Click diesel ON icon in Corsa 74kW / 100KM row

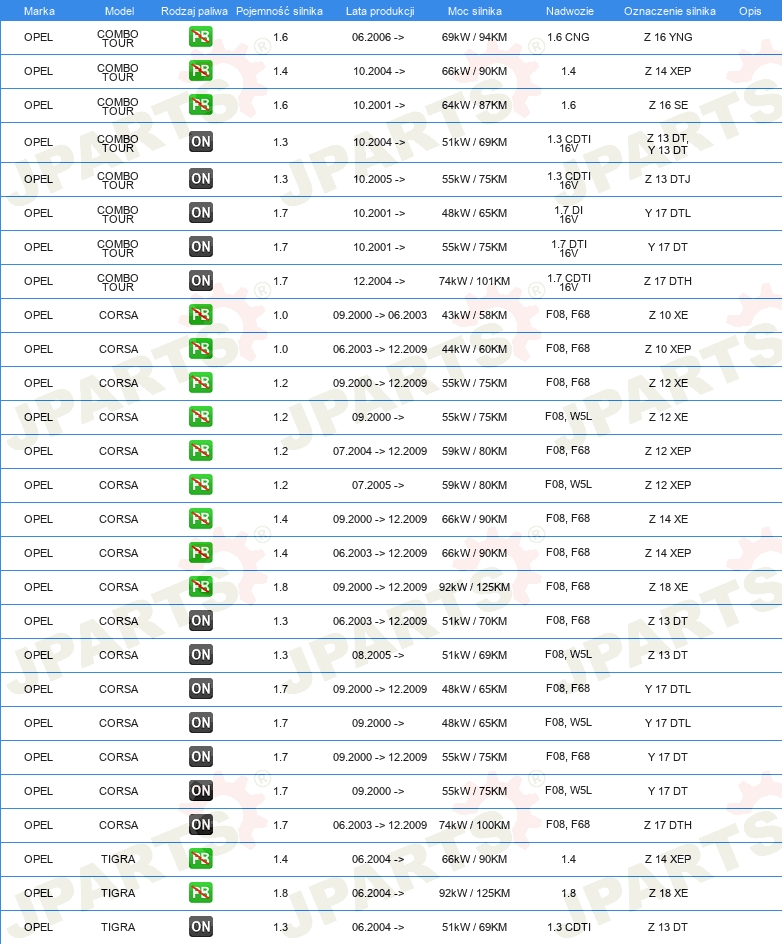click(x=200, y=825)
